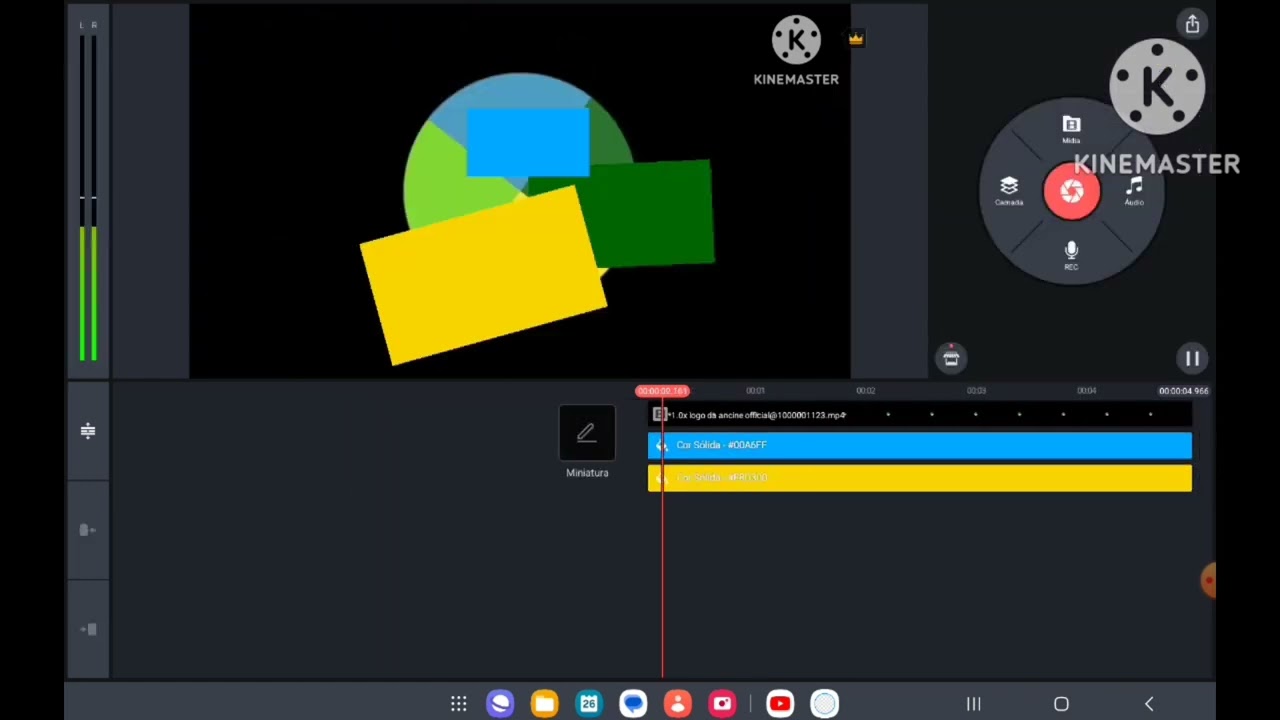Tap the red camera shutter button

tap(1071, 190)
